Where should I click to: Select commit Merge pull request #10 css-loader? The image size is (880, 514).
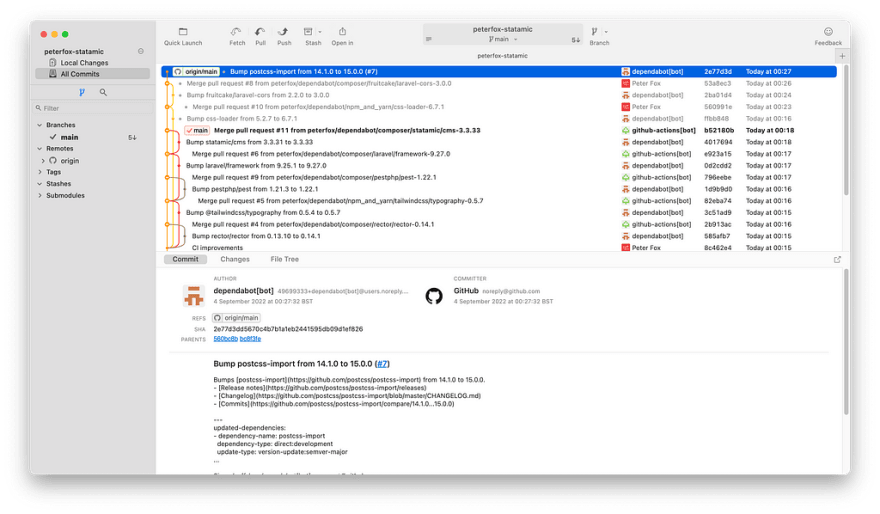(x=499, y=107)
